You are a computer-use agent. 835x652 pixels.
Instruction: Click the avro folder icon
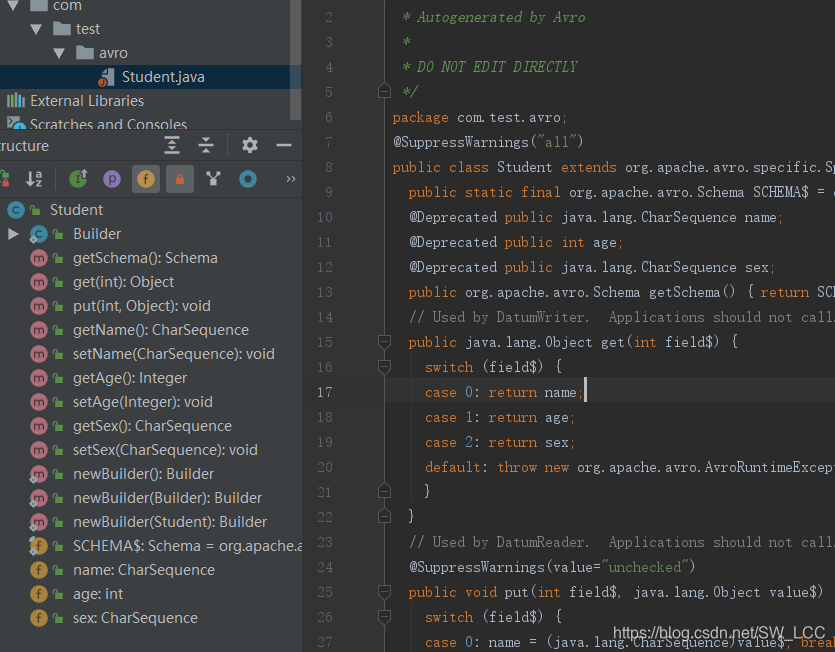click(85, 52)
